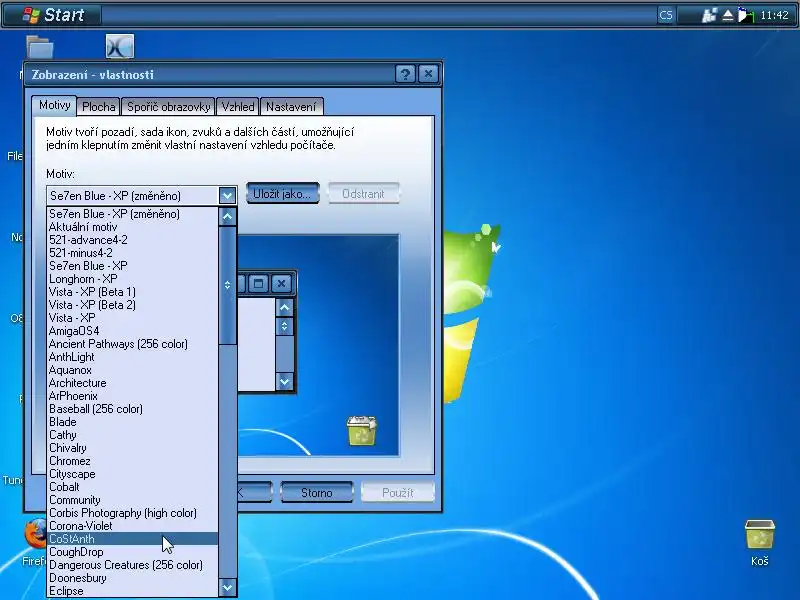800x600 pixels.
Task: Choose 'Ancient Pathways (256 color)'
Action: (x=133, y=344)
